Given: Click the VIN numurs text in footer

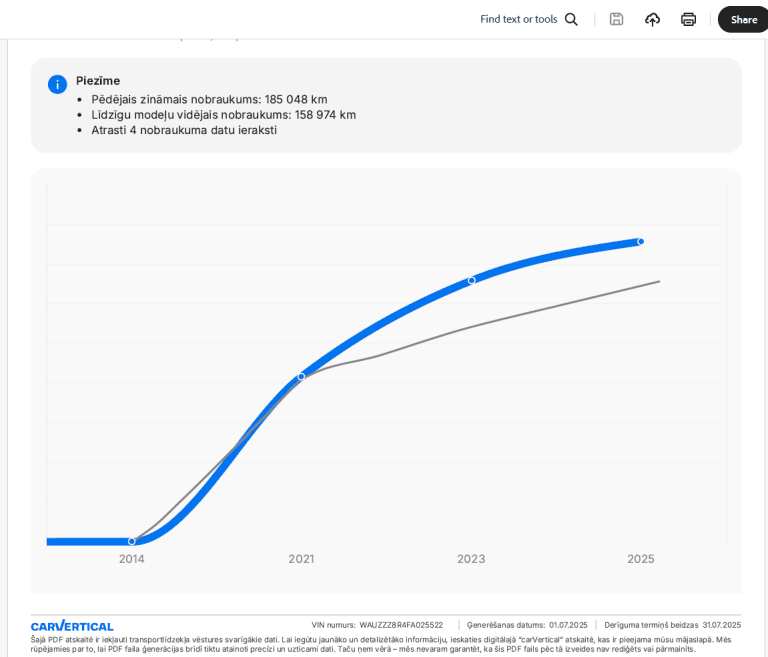Looking at the screenshot, I should click(x=377, y=625).
